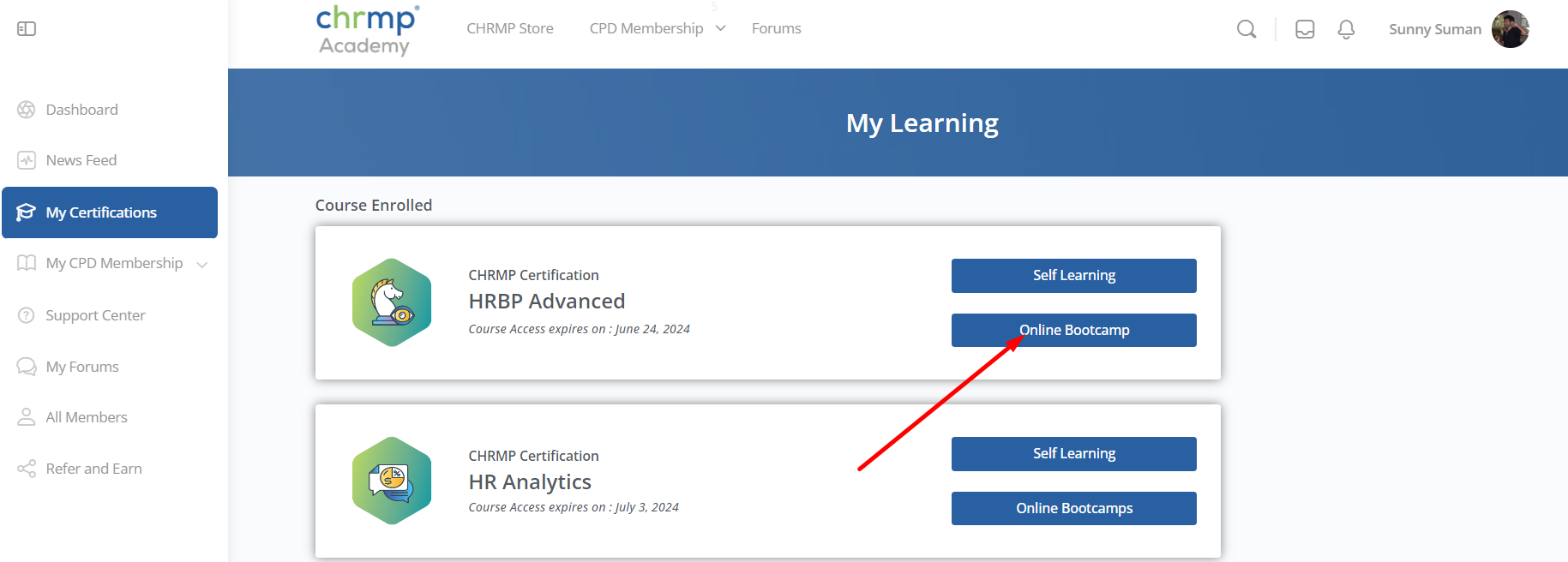The image size is (1568, 562).
Task: Open the search magnifier icon
Action: tap(1247, 29)
